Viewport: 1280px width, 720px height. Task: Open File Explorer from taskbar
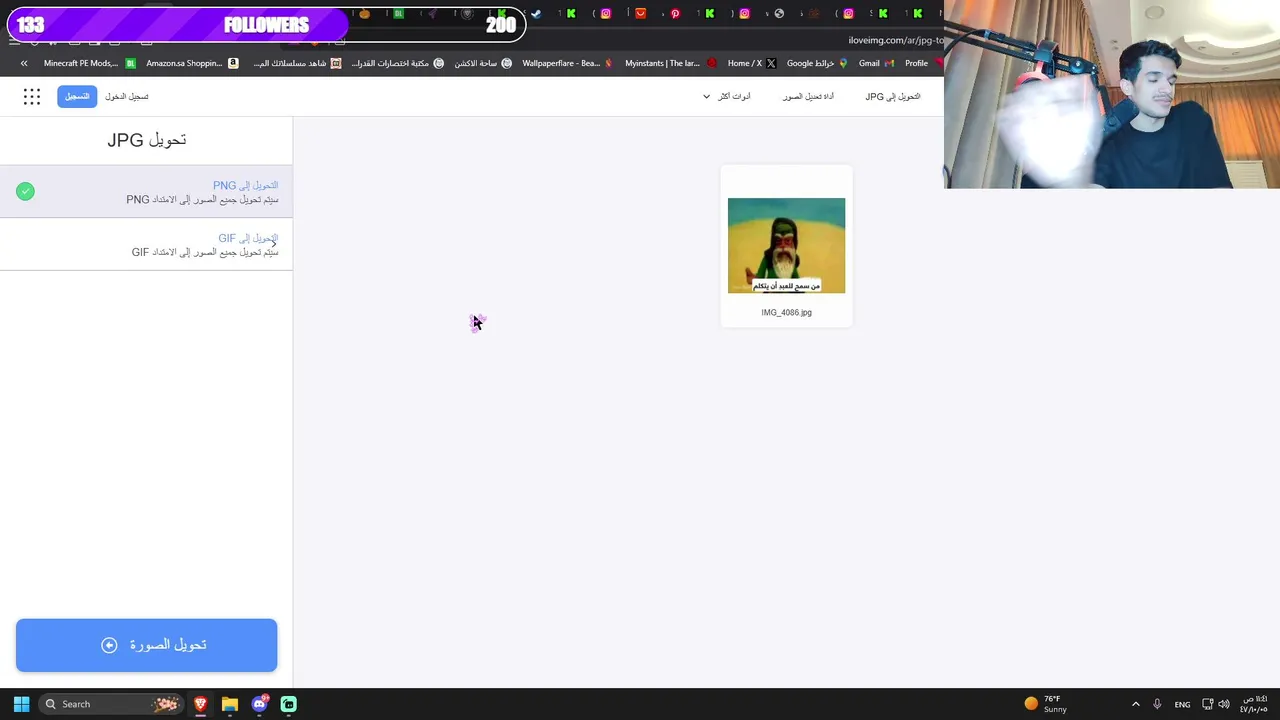pos(230,704)
